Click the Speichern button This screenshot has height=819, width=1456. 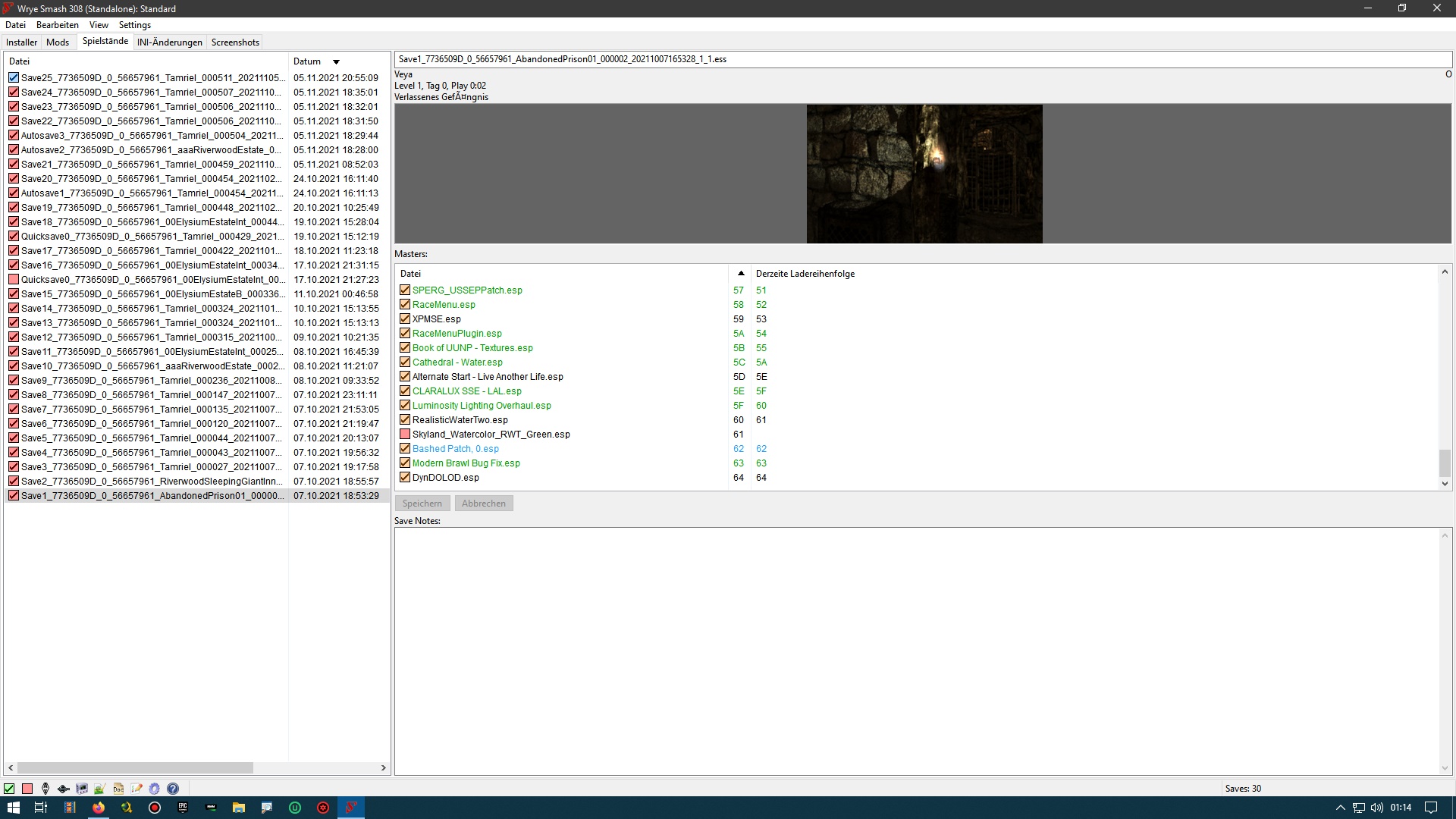(x=422, y=504)
